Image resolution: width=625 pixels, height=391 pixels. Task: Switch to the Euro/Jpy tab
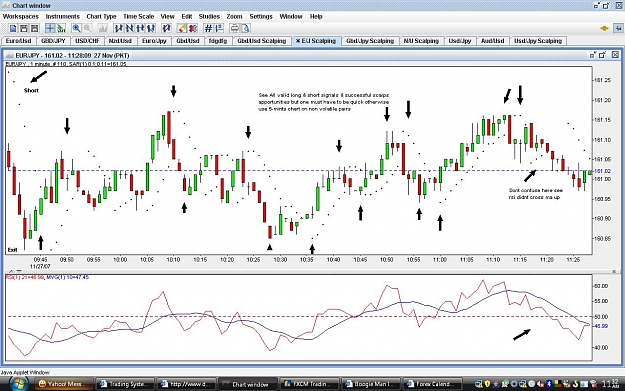[x=154, y=41]
